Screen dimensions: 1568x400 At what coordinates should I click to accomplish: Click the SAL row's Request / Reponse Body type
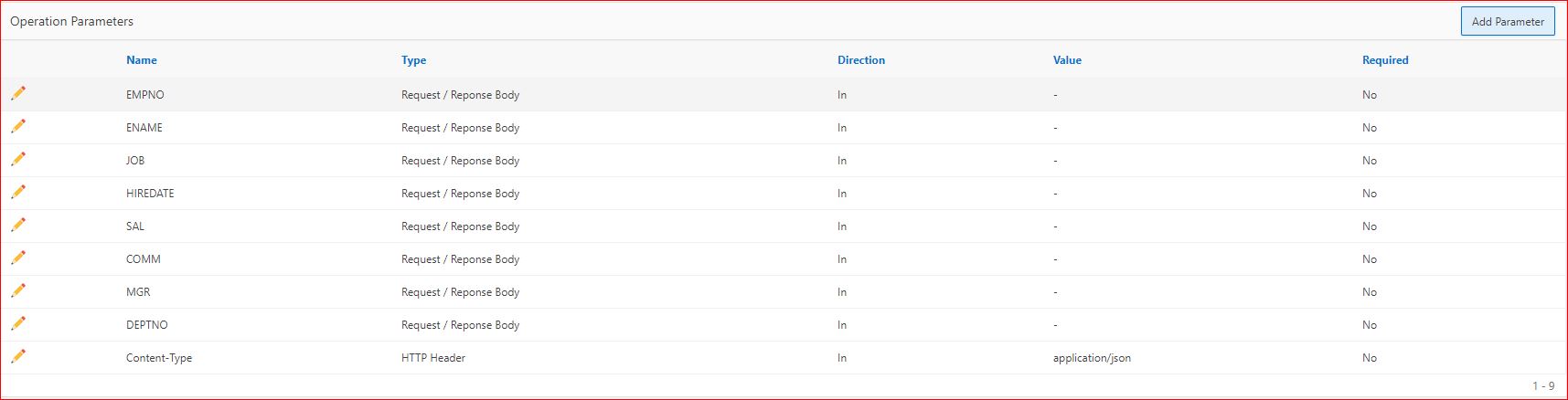[x=460, y=226]
